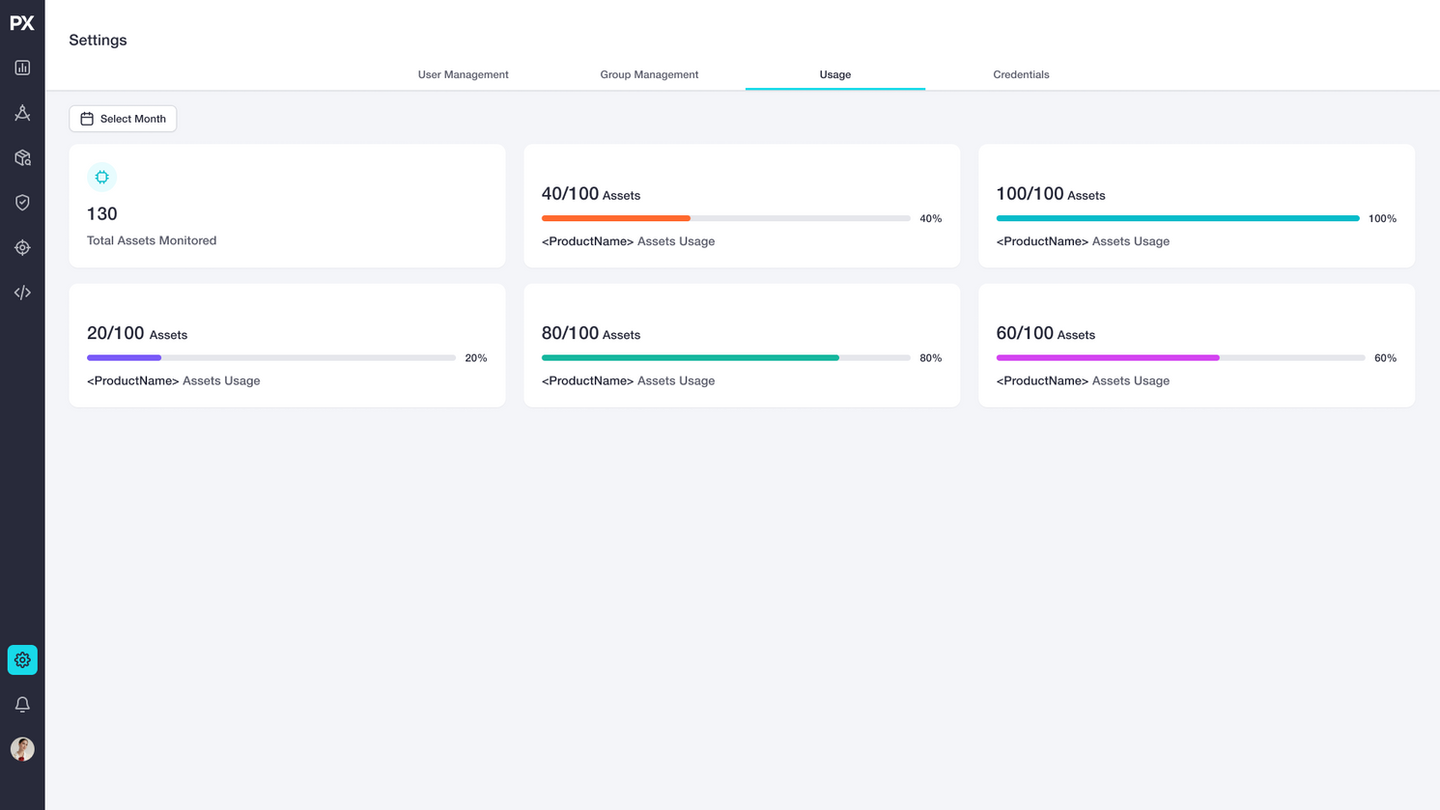Click the orange 40% usage bar

[726, 218]
